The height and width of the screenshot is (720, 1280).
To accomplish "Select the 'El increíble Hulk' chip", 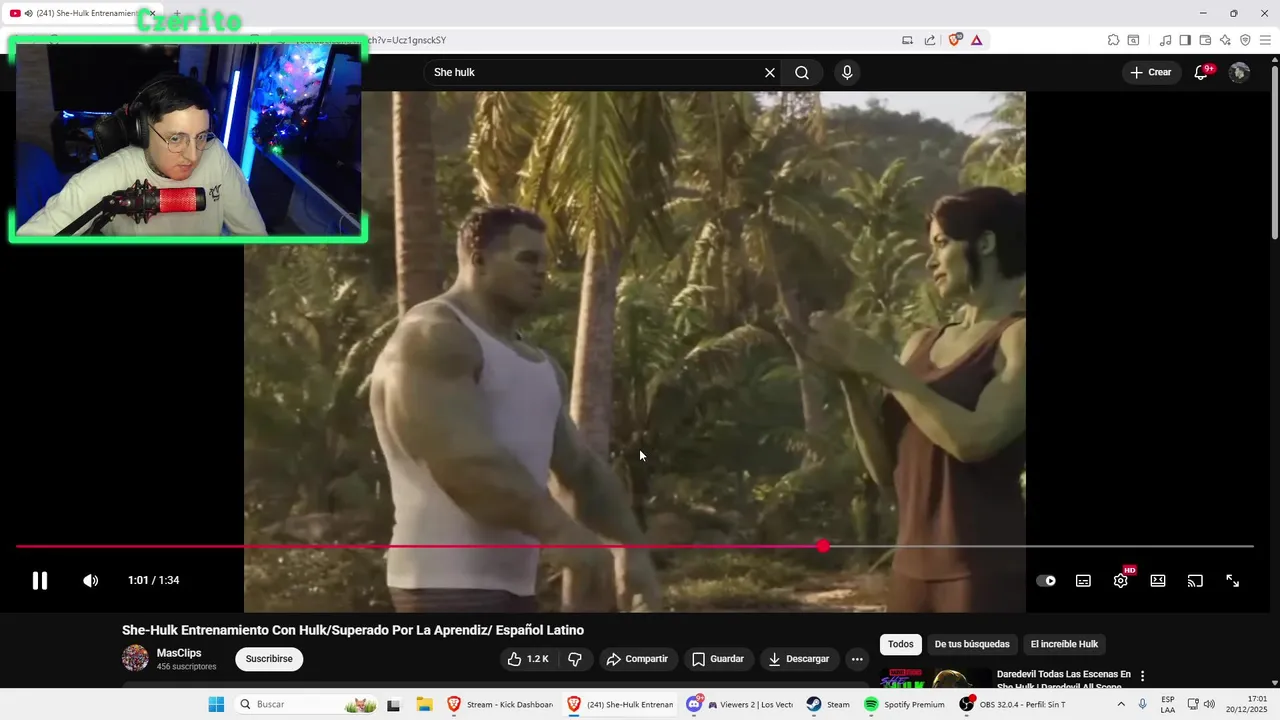I will click(x=1064, y=644).
